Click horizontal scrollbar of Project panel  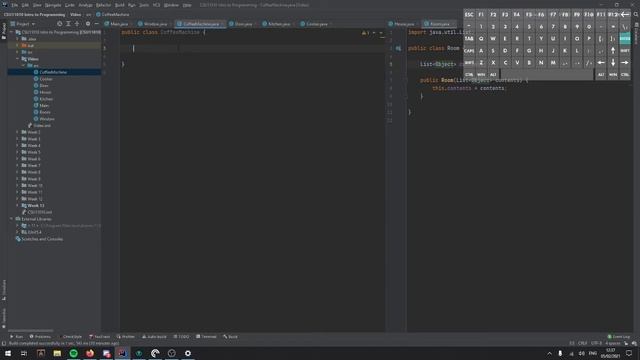(x=31, y=330)
